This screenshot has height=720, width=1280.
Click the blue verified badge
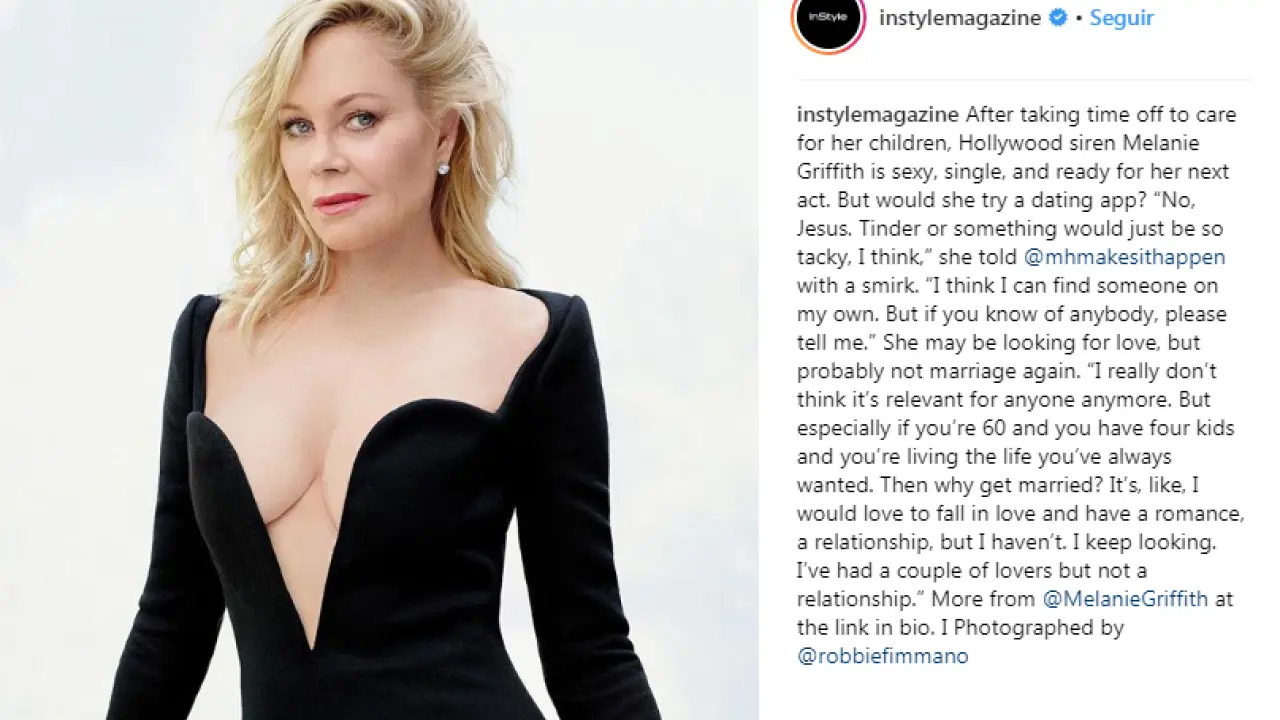pos(1057,18)
